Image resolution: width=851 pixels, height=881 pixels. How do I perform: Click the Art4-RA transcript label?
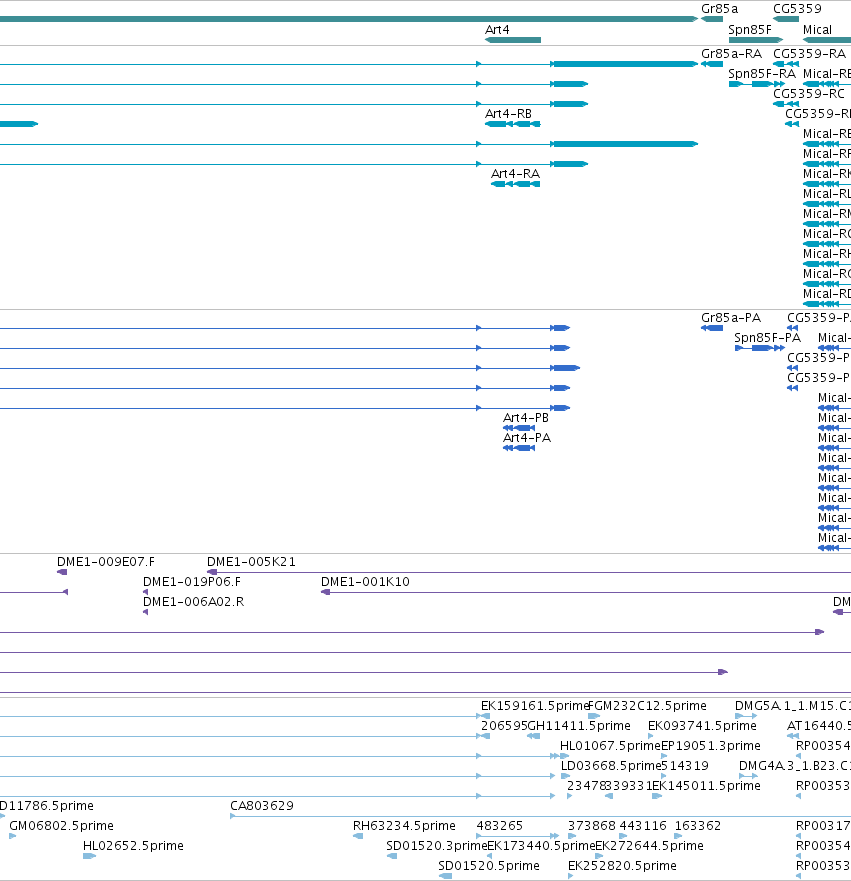point(515,174)
